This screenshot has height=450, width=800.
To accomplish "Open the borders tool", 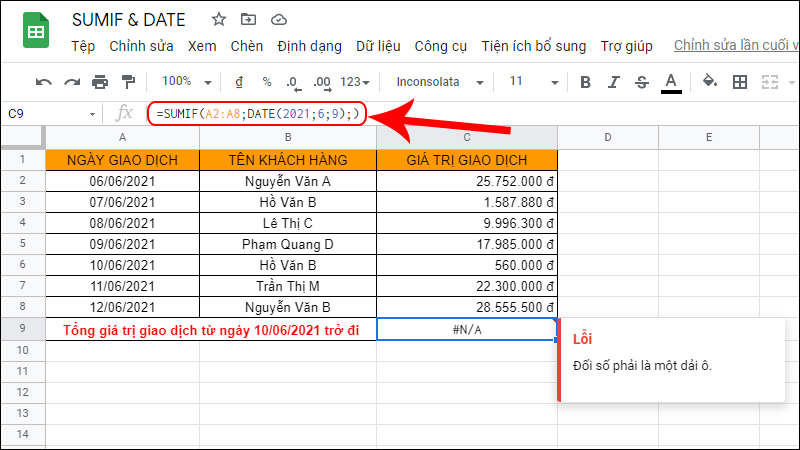I will [740, 82].
